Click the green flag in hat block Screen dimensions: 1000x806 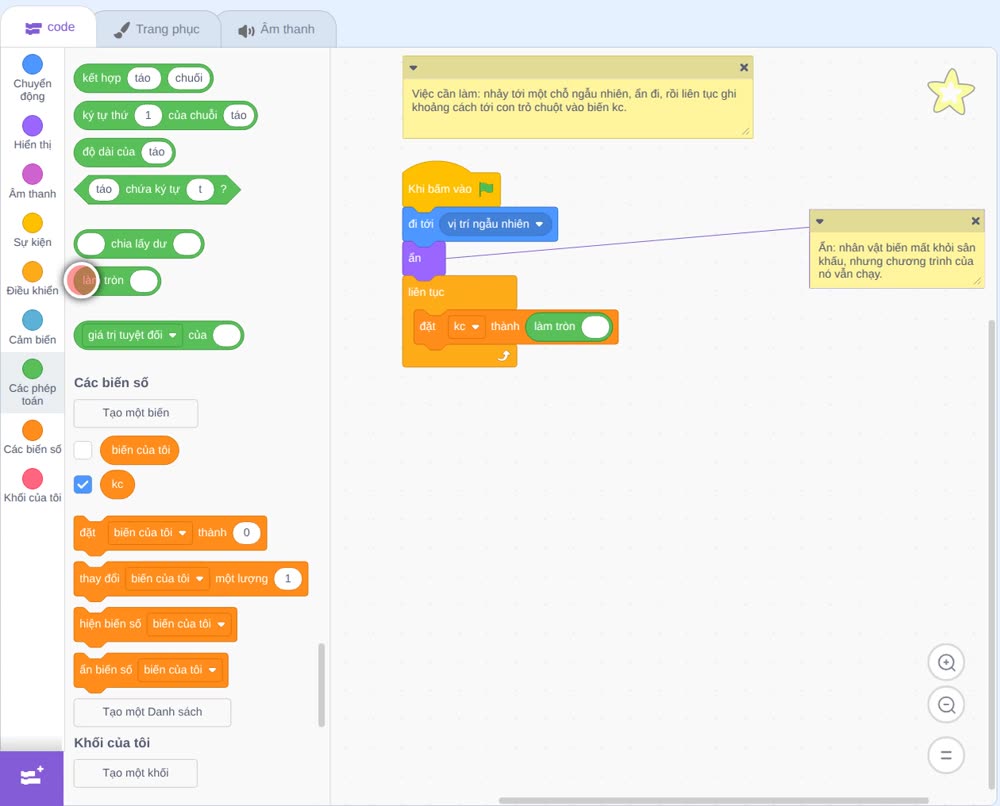click(x=486, y=189)
